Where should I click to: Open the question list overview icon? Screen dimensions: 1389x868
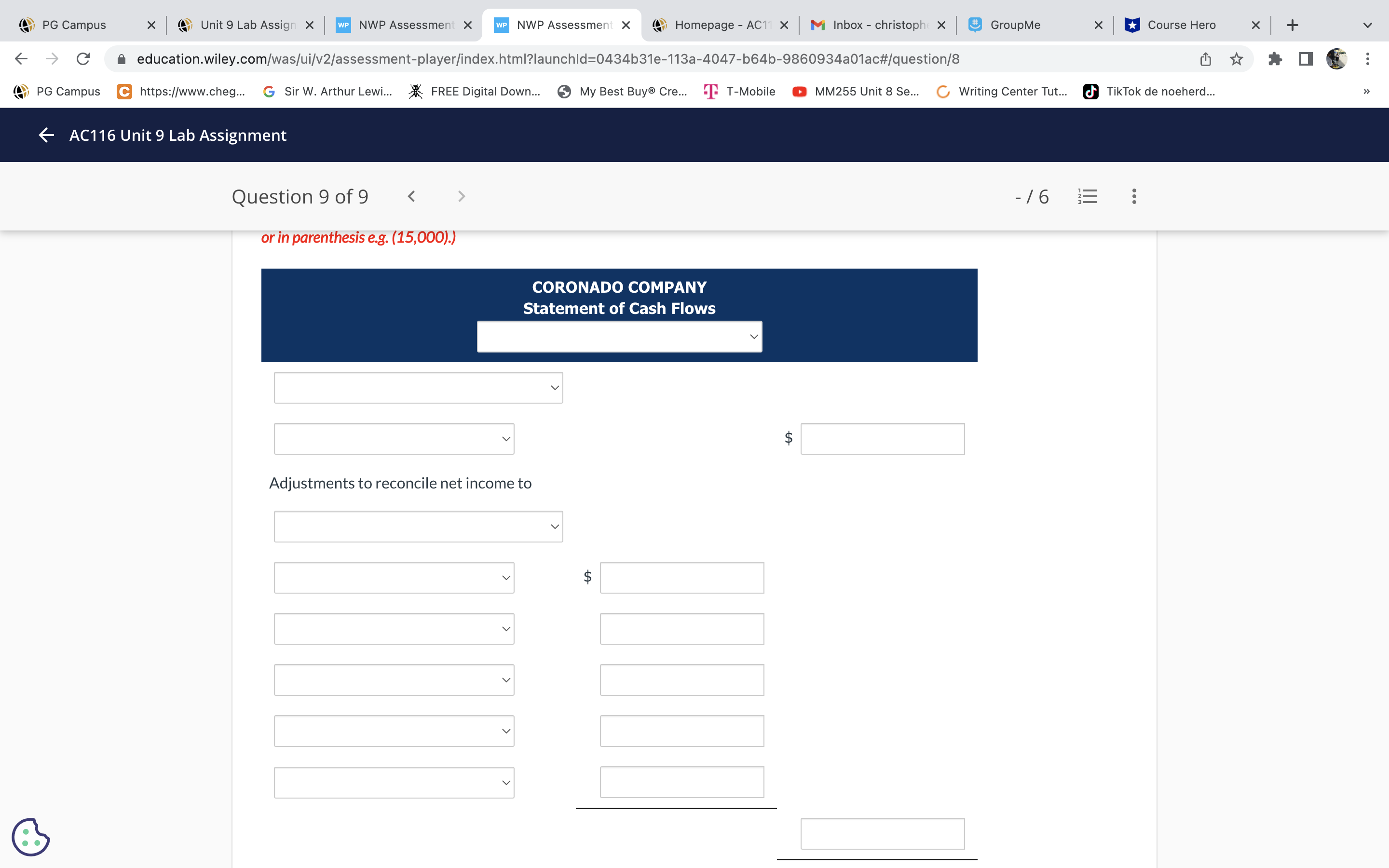(x=1088, y=196)
